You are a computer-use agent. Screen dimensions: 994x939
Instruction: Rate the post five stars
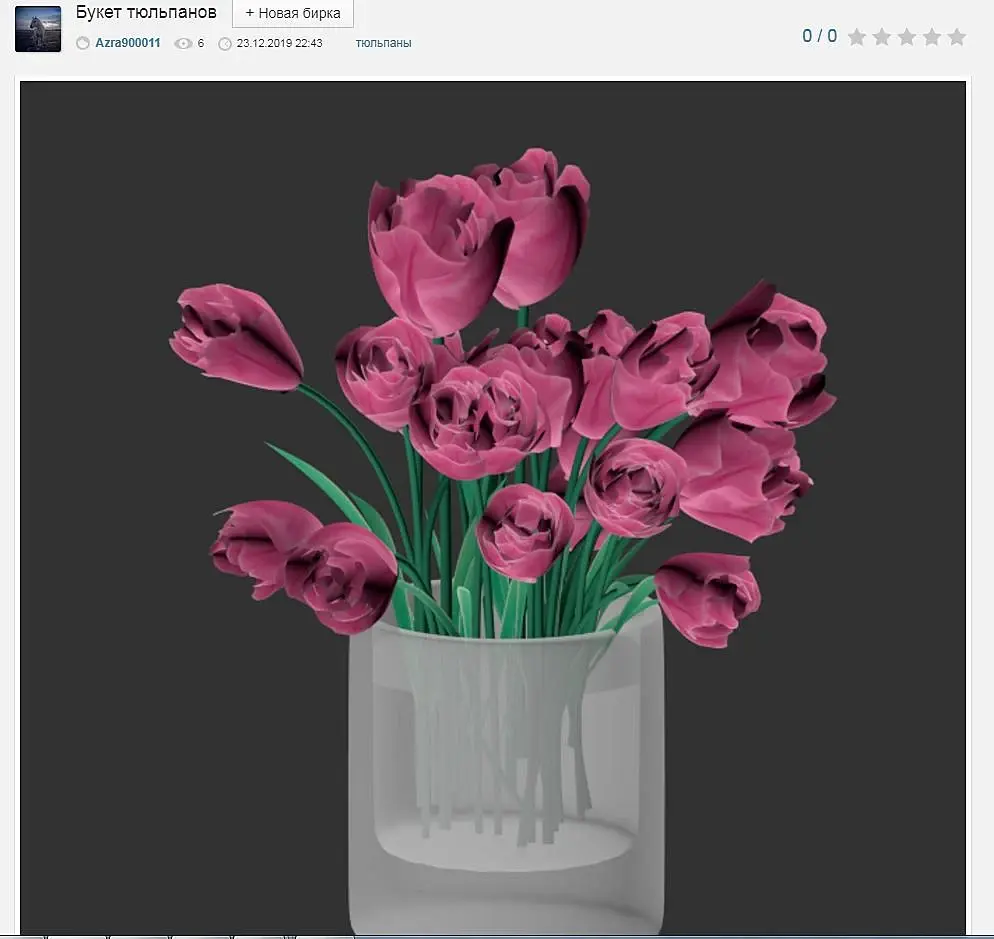(957, 37)
